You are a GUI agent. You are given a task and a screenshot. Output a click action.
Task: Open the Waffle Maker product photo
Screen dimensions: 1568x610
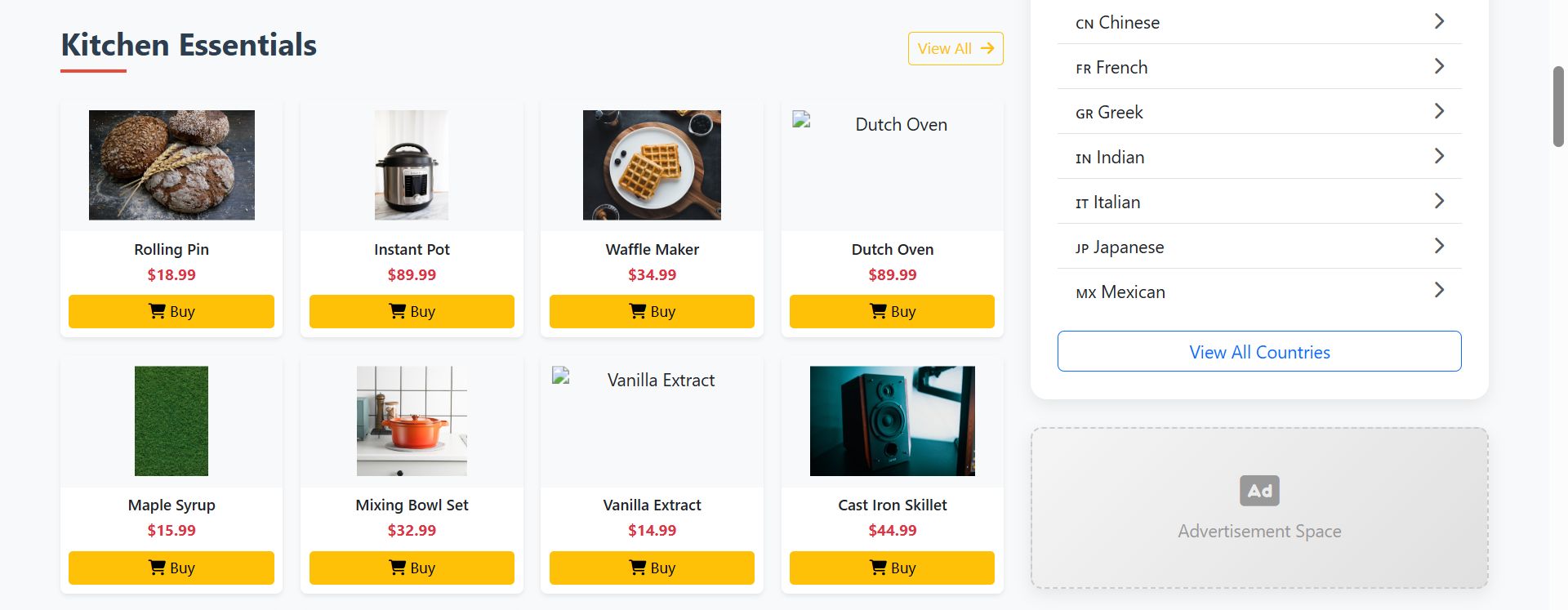tap(652, 165)
